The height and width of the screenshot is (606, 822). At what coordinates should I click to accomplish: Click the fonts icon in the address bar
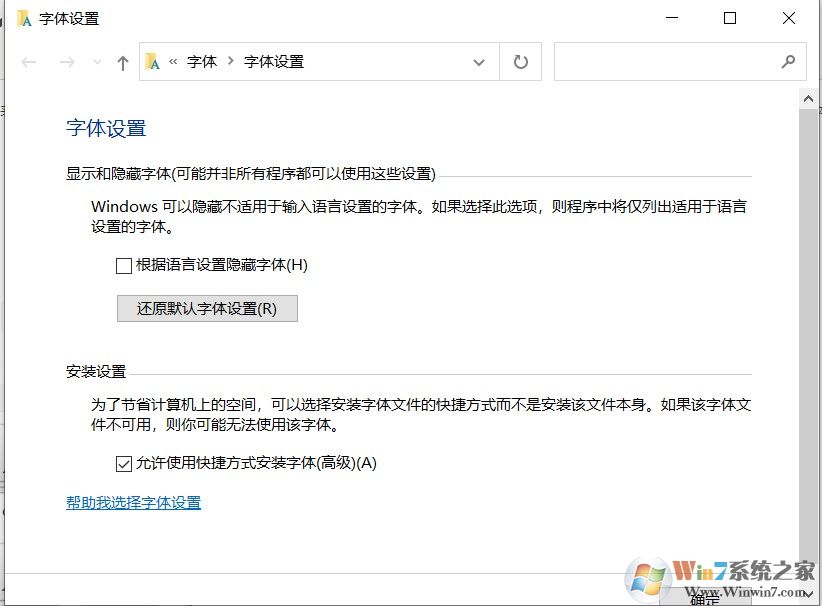point(155,61)
